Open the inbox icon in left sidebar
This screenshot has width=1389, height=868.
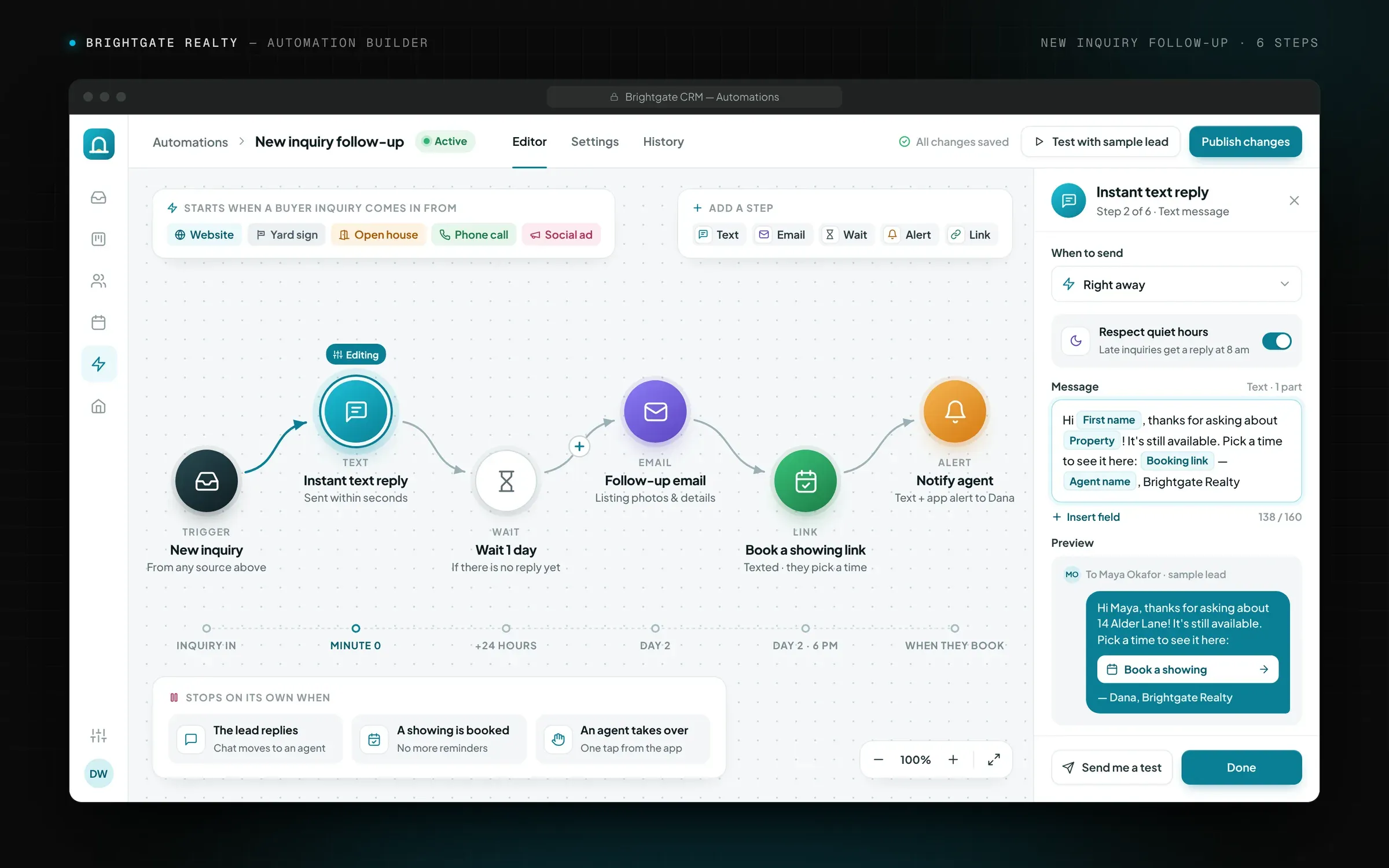click(98, 197)
